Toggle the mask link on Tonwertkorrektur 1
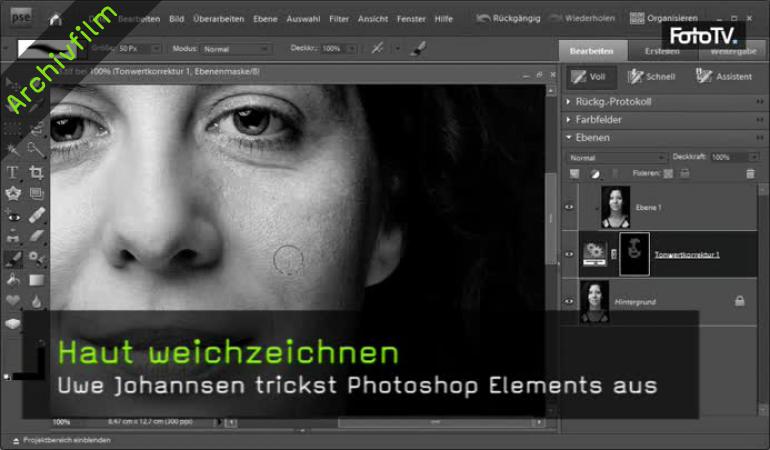The height and width of the screenshot is (450, 770). (x=613, y=254)
